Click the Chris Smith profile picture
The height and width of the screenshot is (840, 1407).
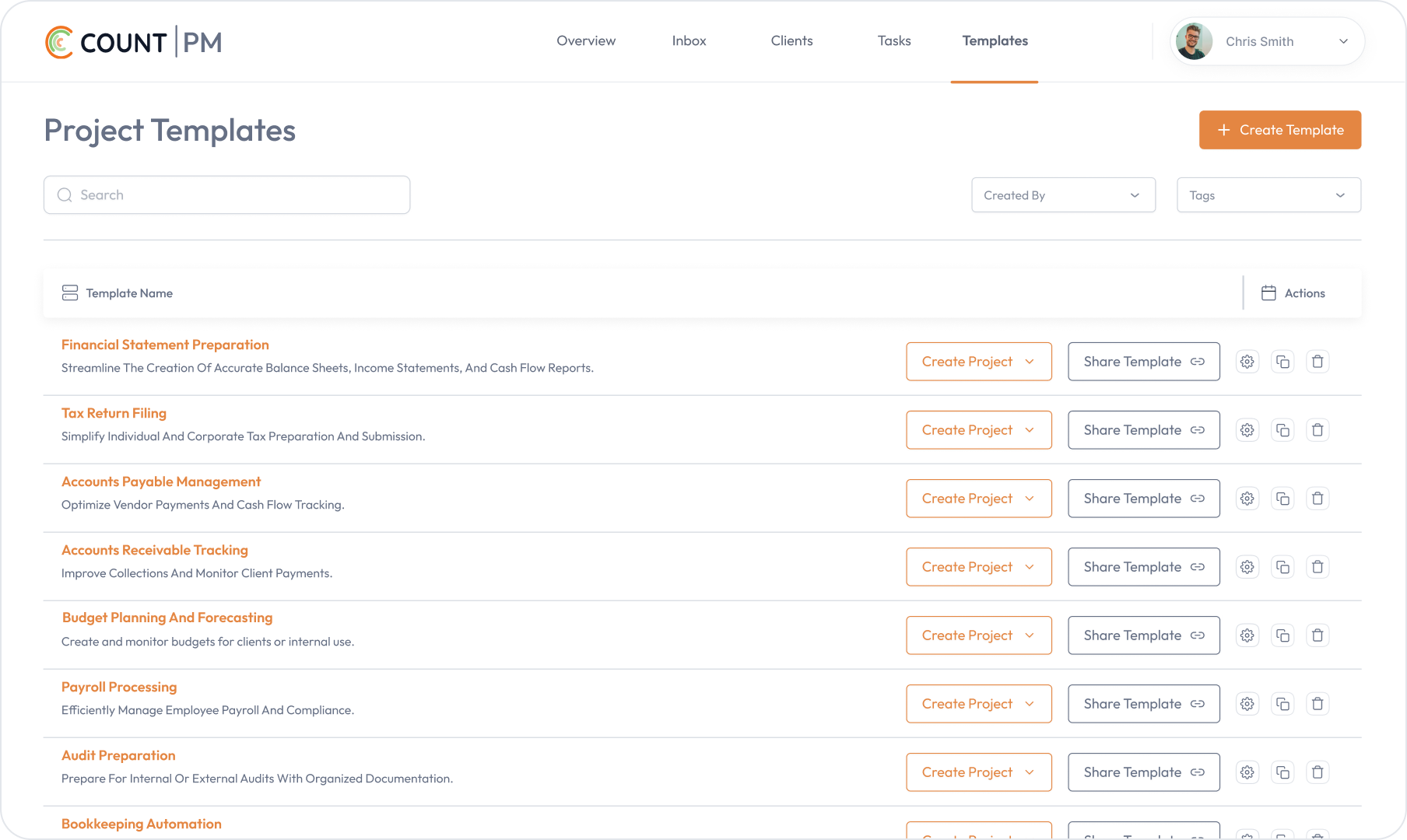(1194, 41)
